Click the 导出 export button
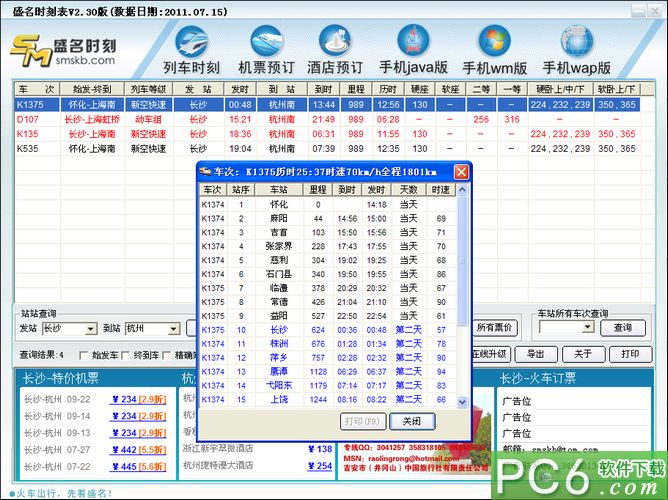The image size is (668, 500). coord(536,354)
